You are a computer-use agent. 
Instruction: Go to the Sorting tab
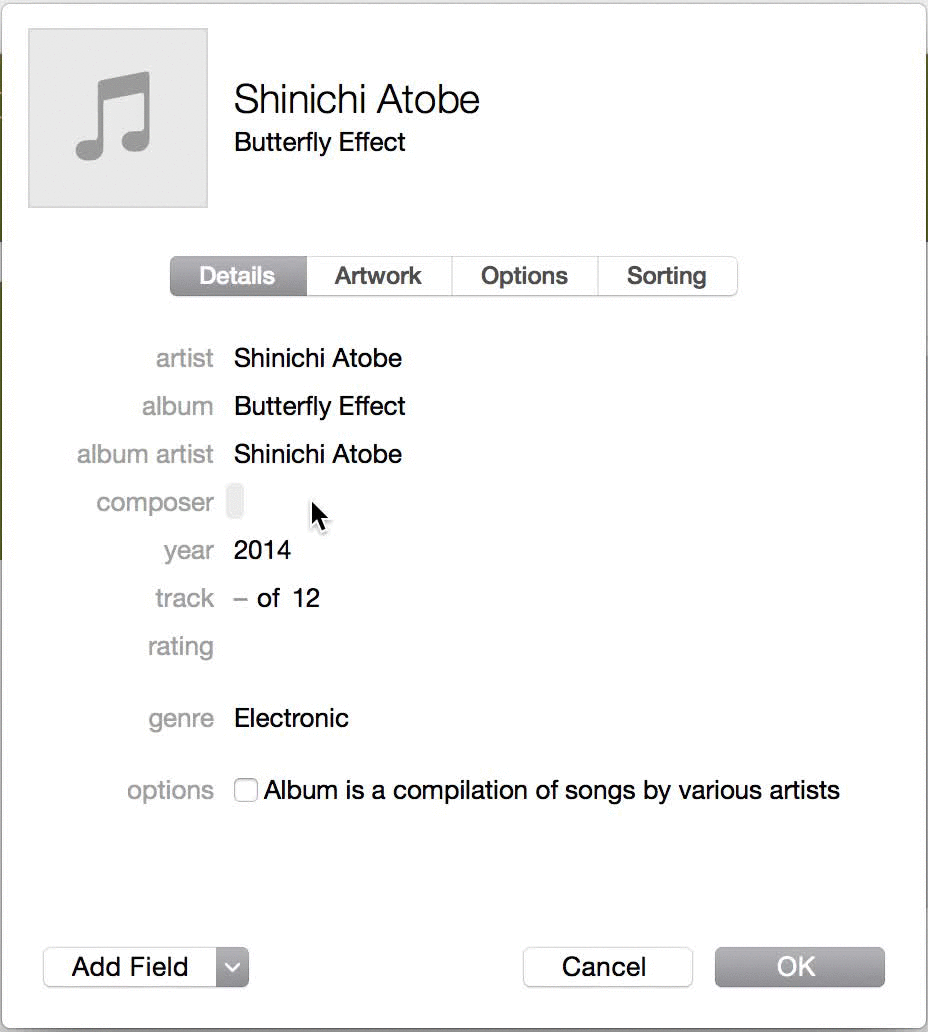pyautogui.click(x=667, y=276)
